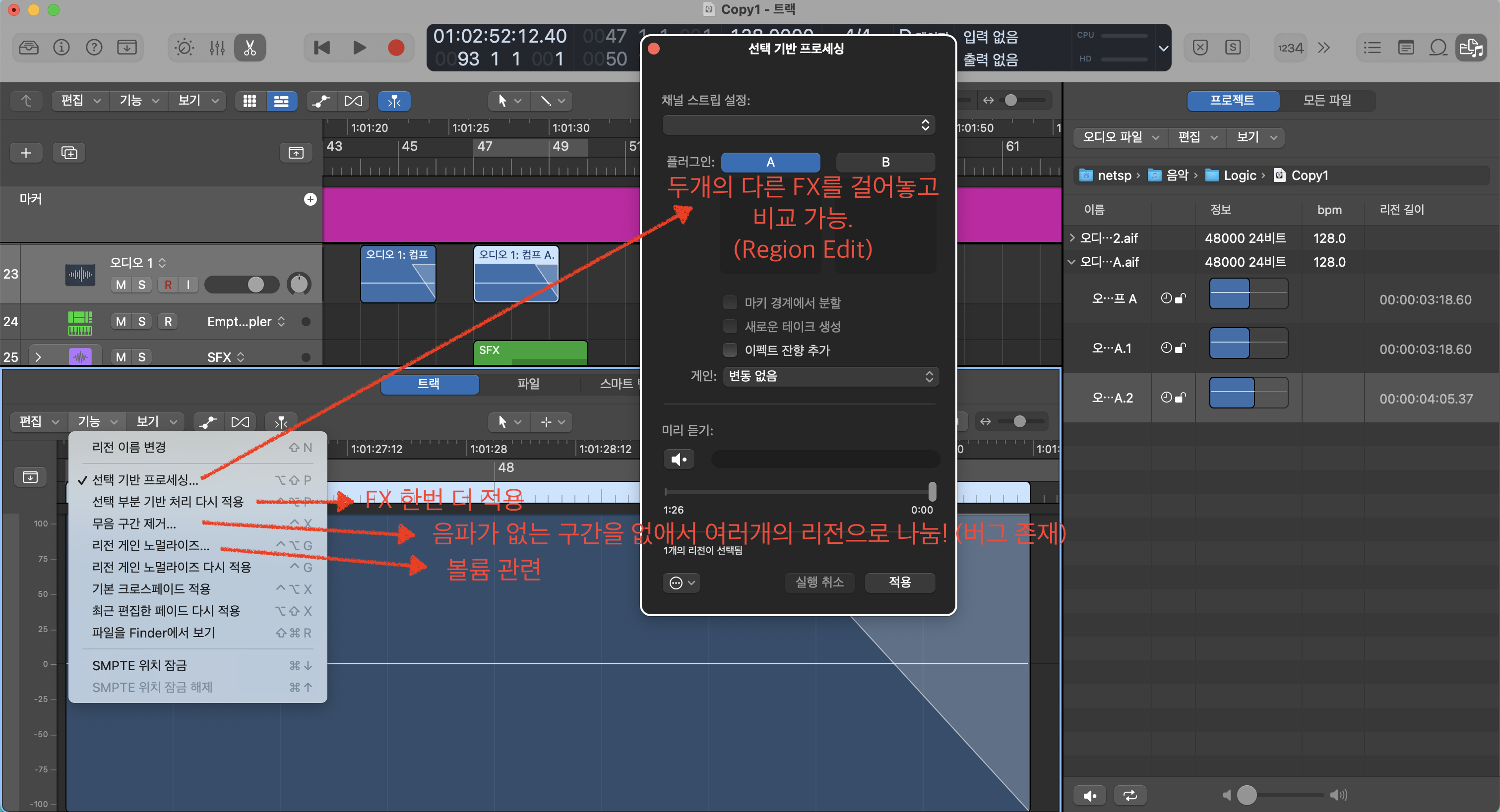
Task: Select plugin set B button
Action: 885,162
